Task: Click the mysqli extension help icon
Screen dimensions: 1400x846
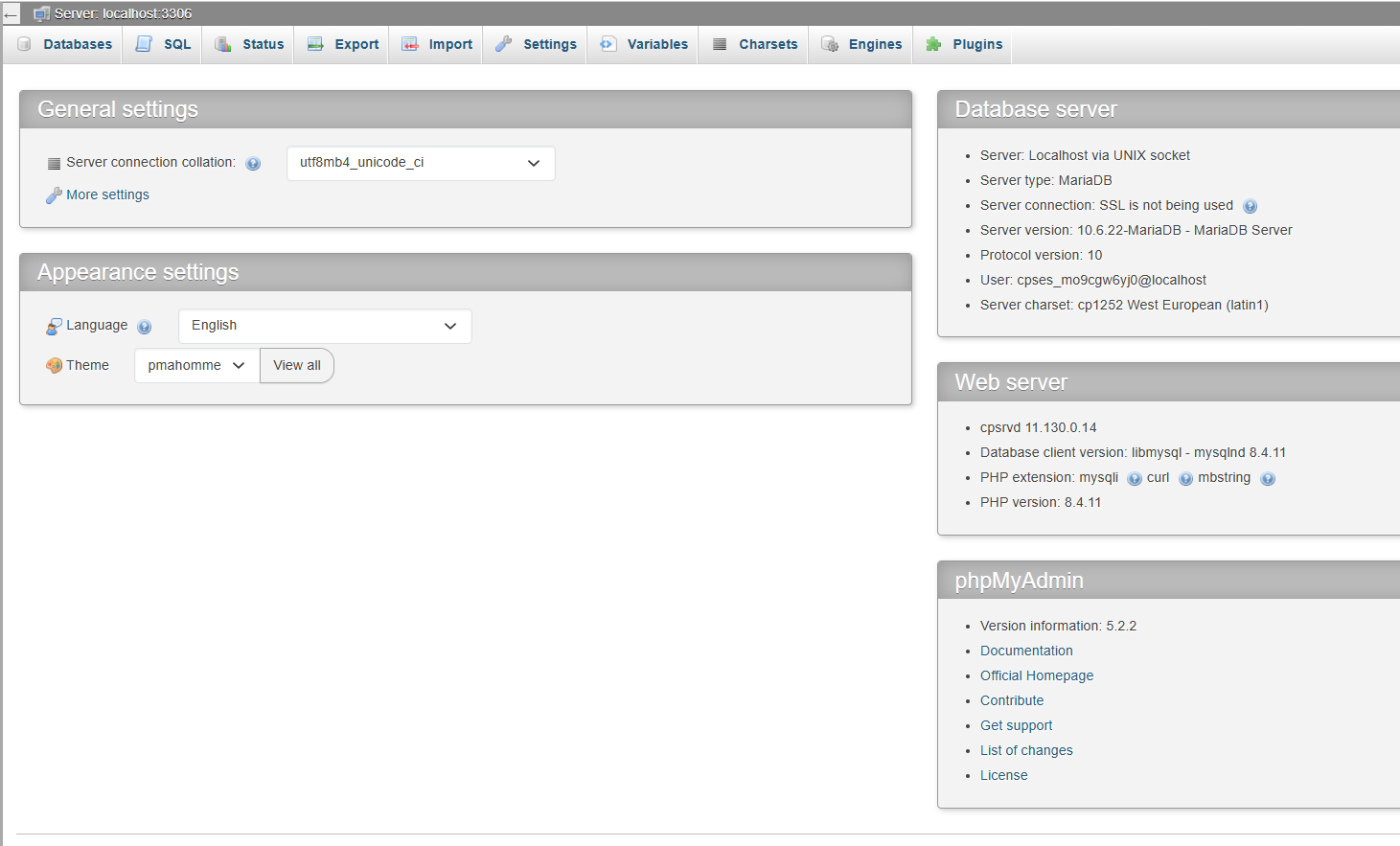Action: coord(1135,479)
